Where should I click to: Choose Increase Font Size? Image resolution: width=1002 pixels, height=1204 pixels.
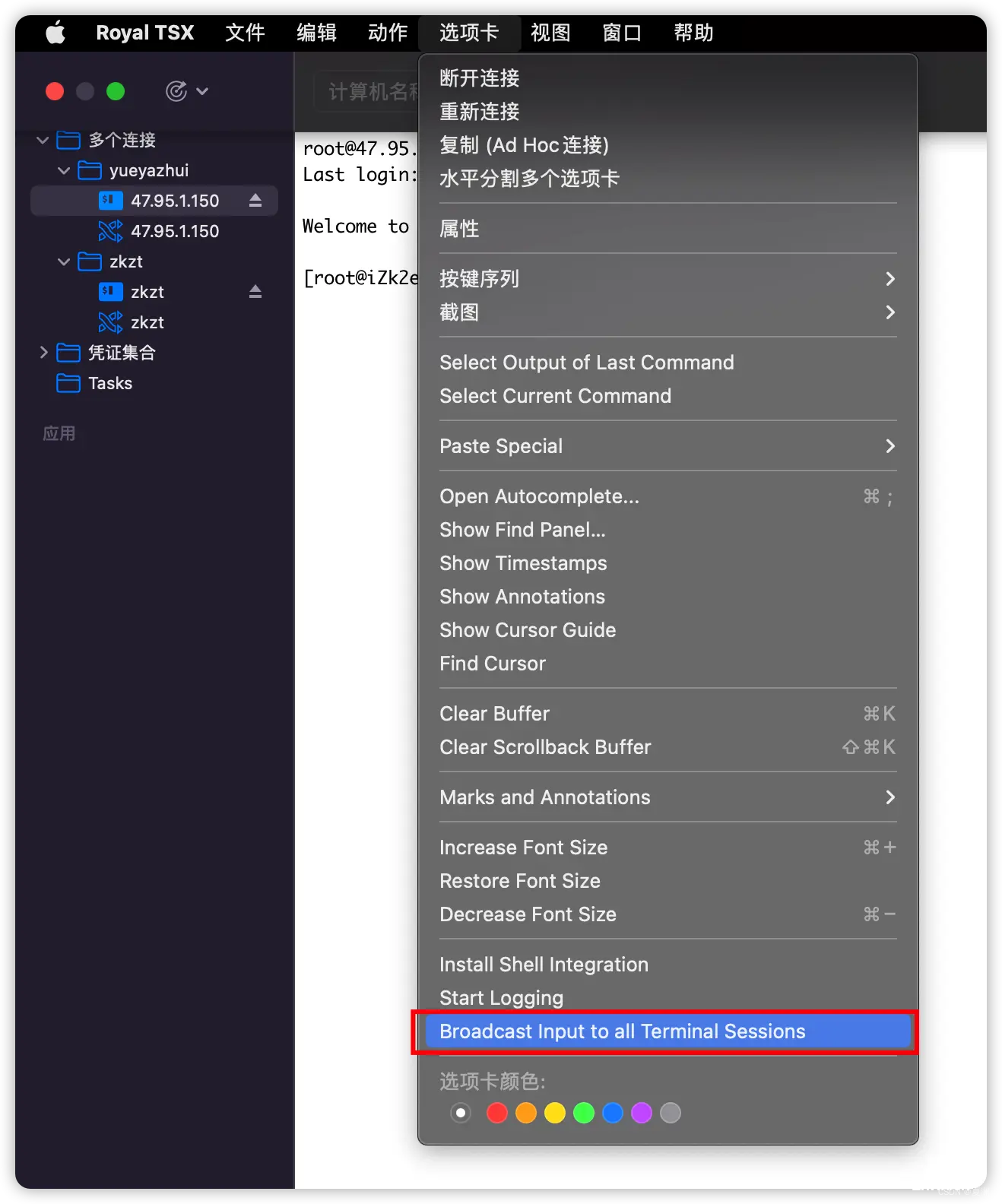tap(667, 848)
